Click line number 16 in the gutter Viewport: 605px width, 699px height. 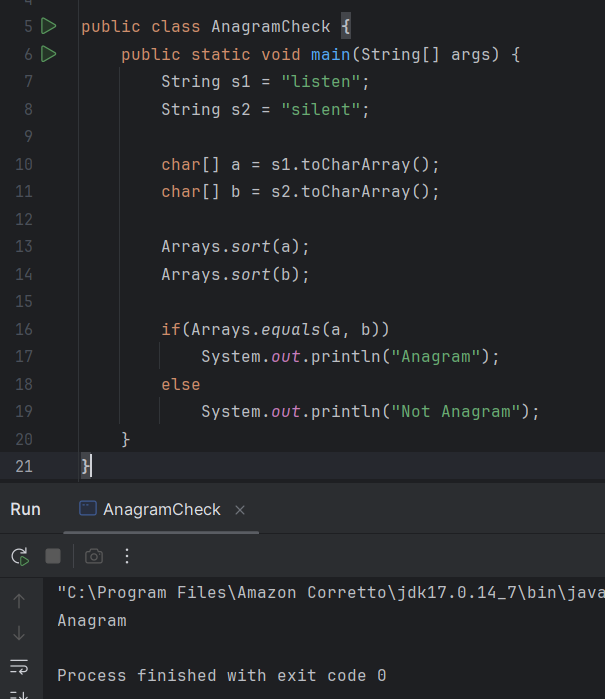coord(23,329)
